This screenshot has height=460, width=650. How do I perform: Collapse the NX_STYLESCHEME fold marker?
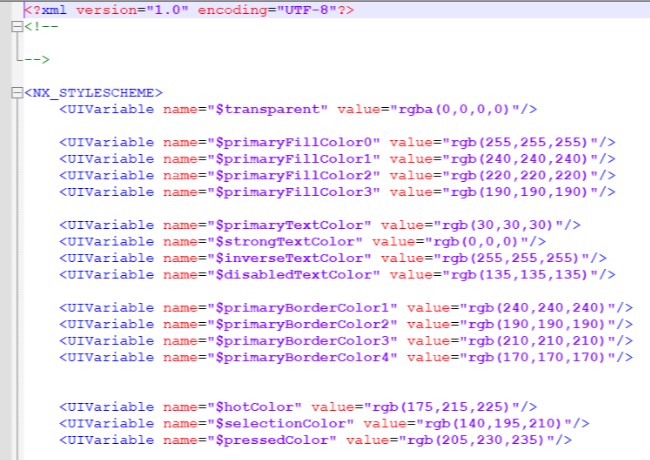pyautogui.click(x=17, y=93)
